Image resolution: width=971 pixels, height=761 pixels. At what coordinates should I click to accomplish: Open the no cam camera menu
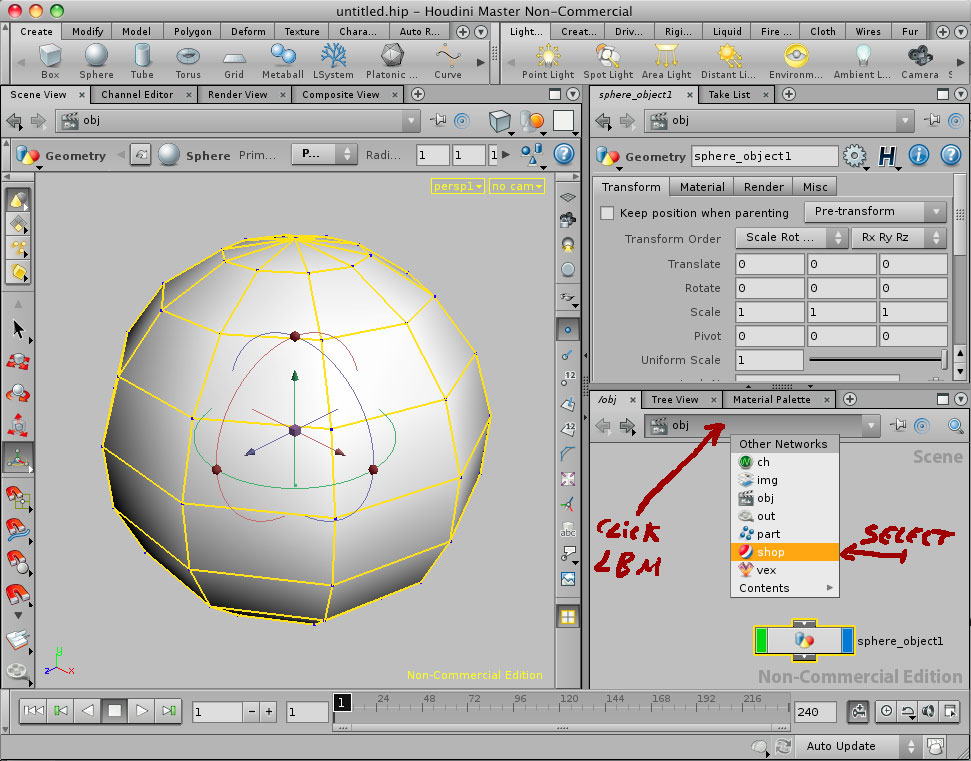[517, 186]
